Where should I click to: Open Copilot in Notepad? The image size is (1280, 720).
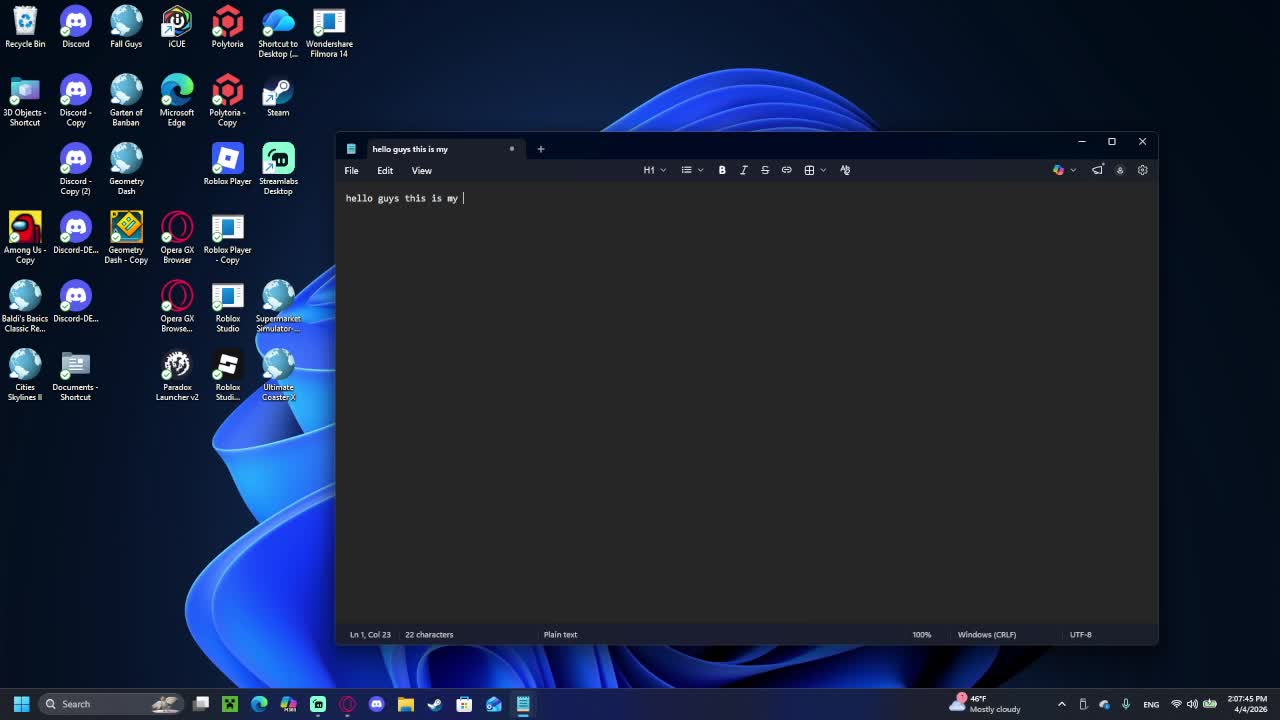point(1058,170)
